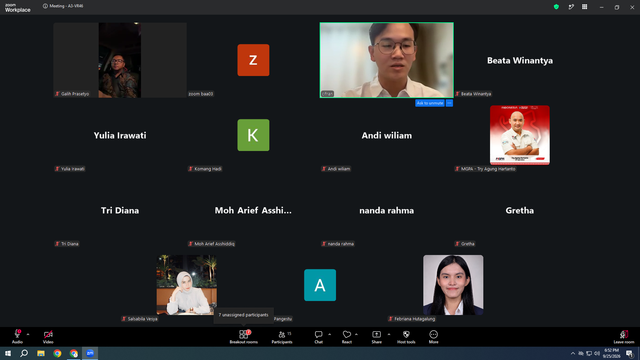Click the Febriana Hutagalung name label
This screenshot has width=640, height=360.
[412, 319]
